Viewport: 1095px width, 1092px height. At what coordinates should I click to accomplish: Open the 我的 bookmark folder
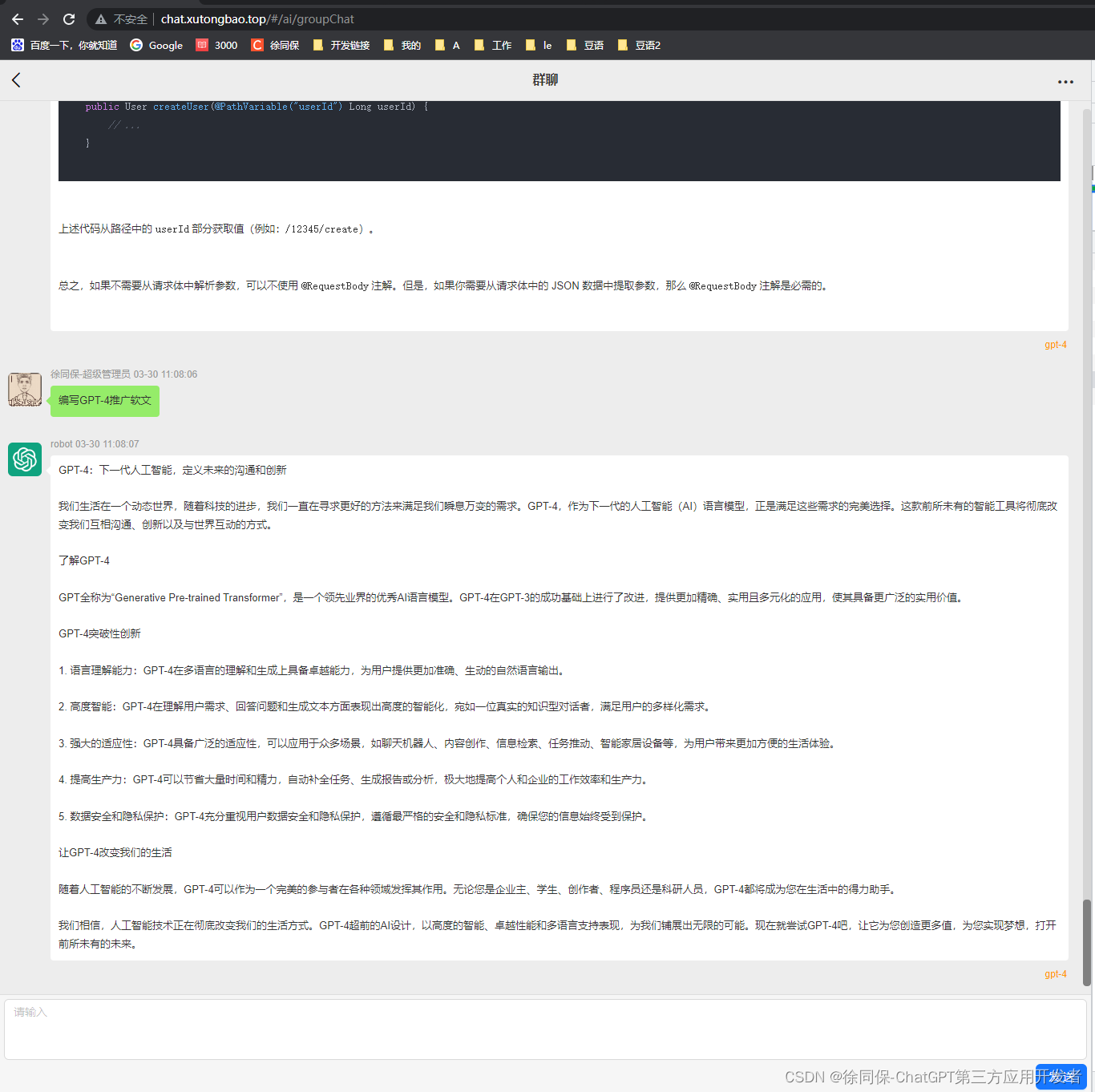[402, 46]
